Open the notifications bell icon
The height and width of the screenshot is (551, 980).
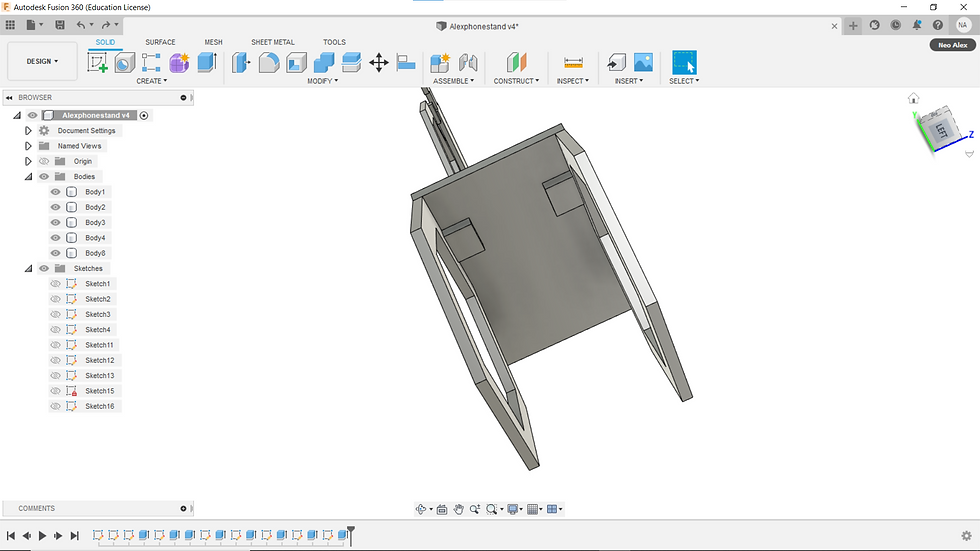point(917,25)
